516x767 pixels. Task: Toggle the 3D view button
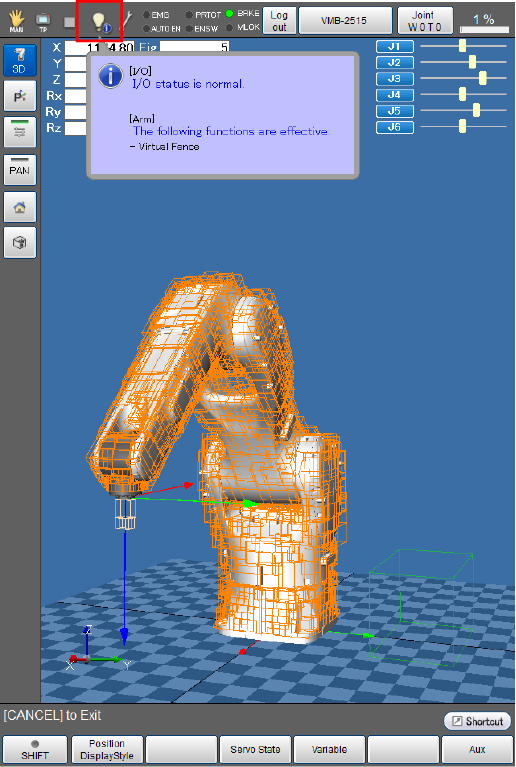pos(20,61)
